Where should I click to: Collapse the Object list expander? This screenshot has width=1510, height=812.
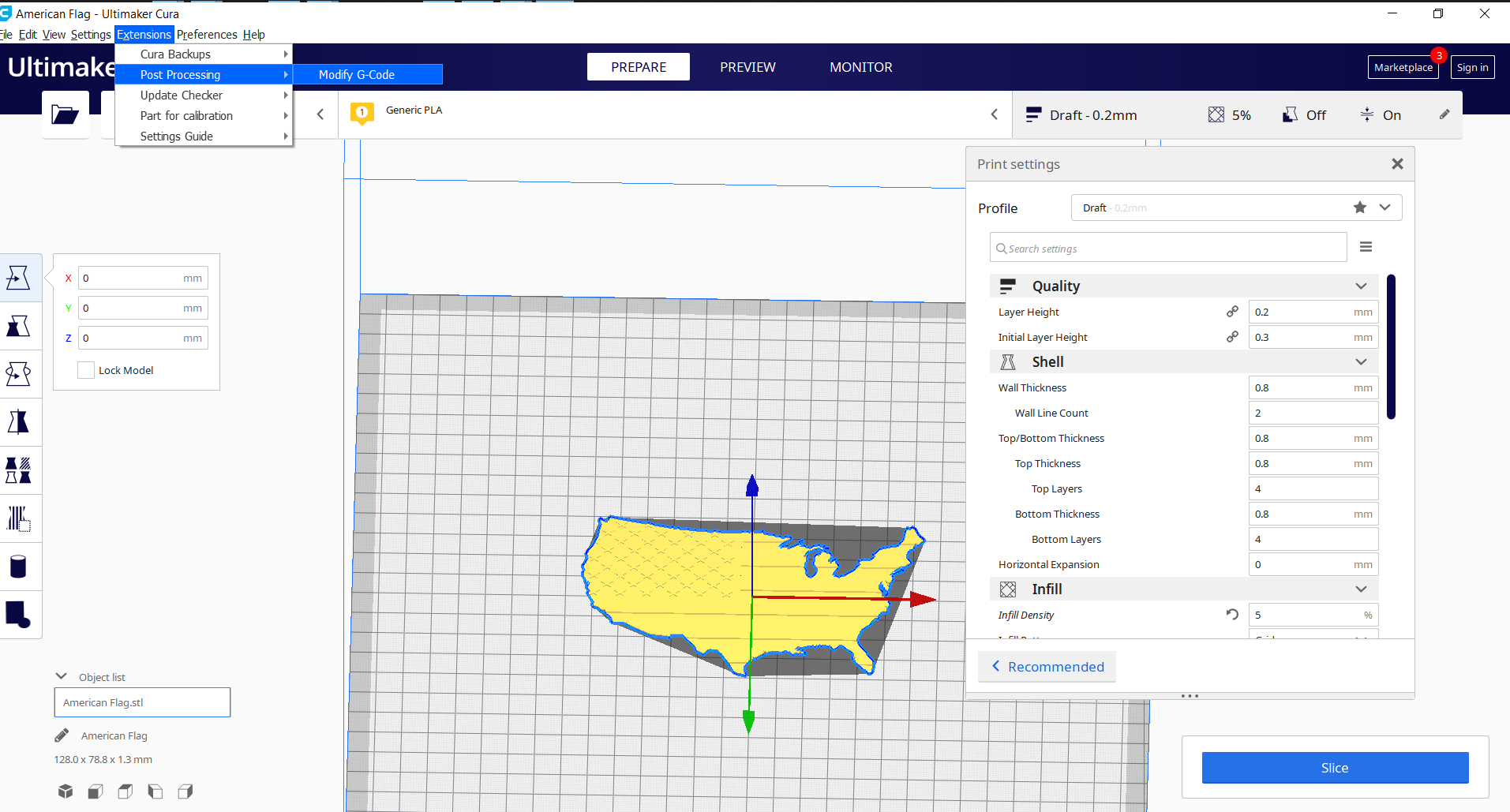click(x=61, y=676)
